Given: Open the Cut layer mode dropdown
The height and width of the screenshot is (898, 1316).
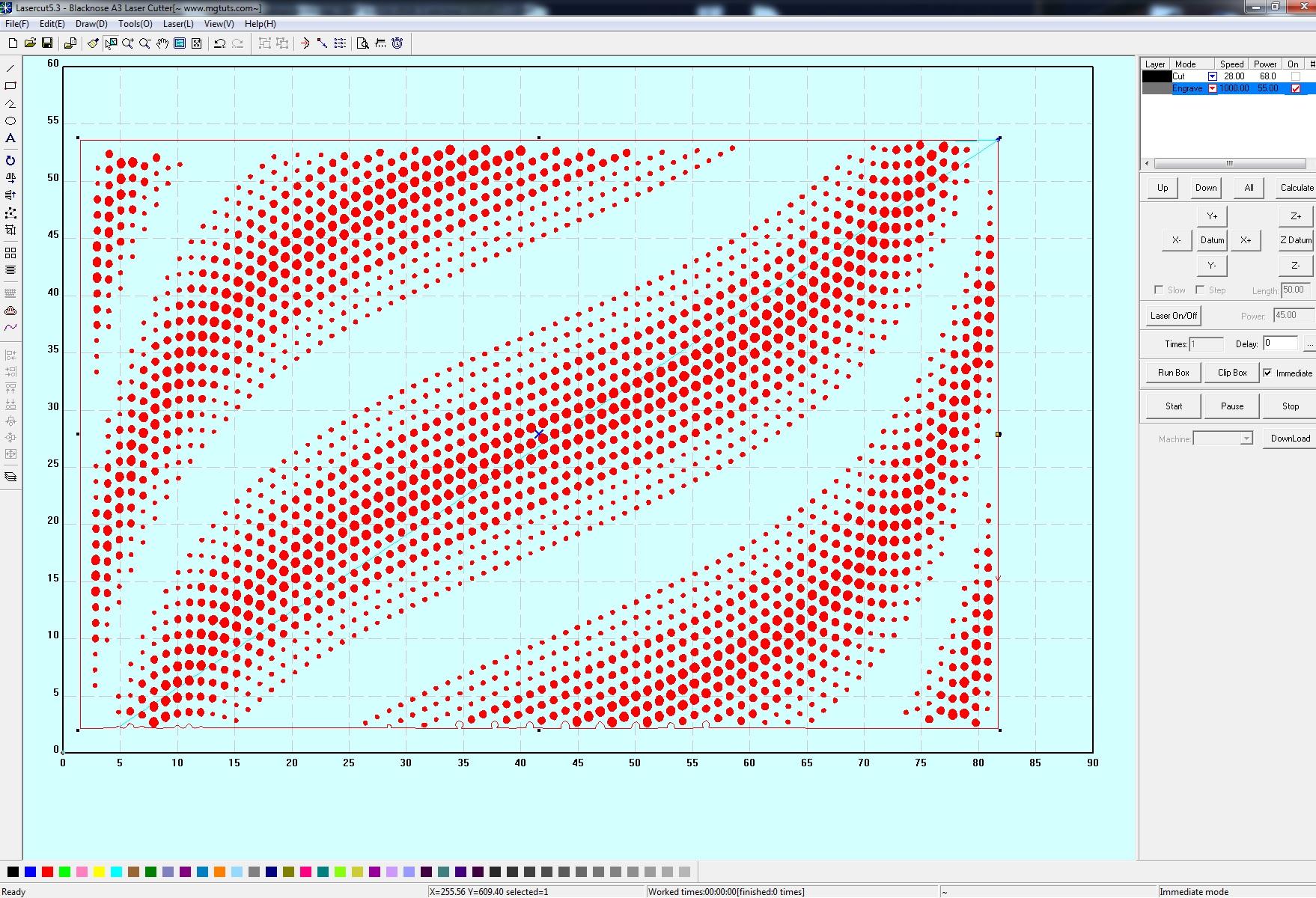Looking at the screenshot, I should pos(1212,76).
